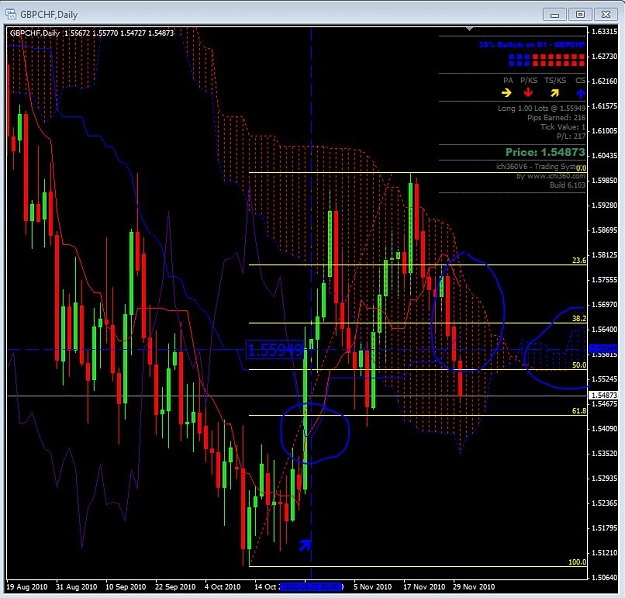Click the '31 Aug 2010' date label

(76, 587)
